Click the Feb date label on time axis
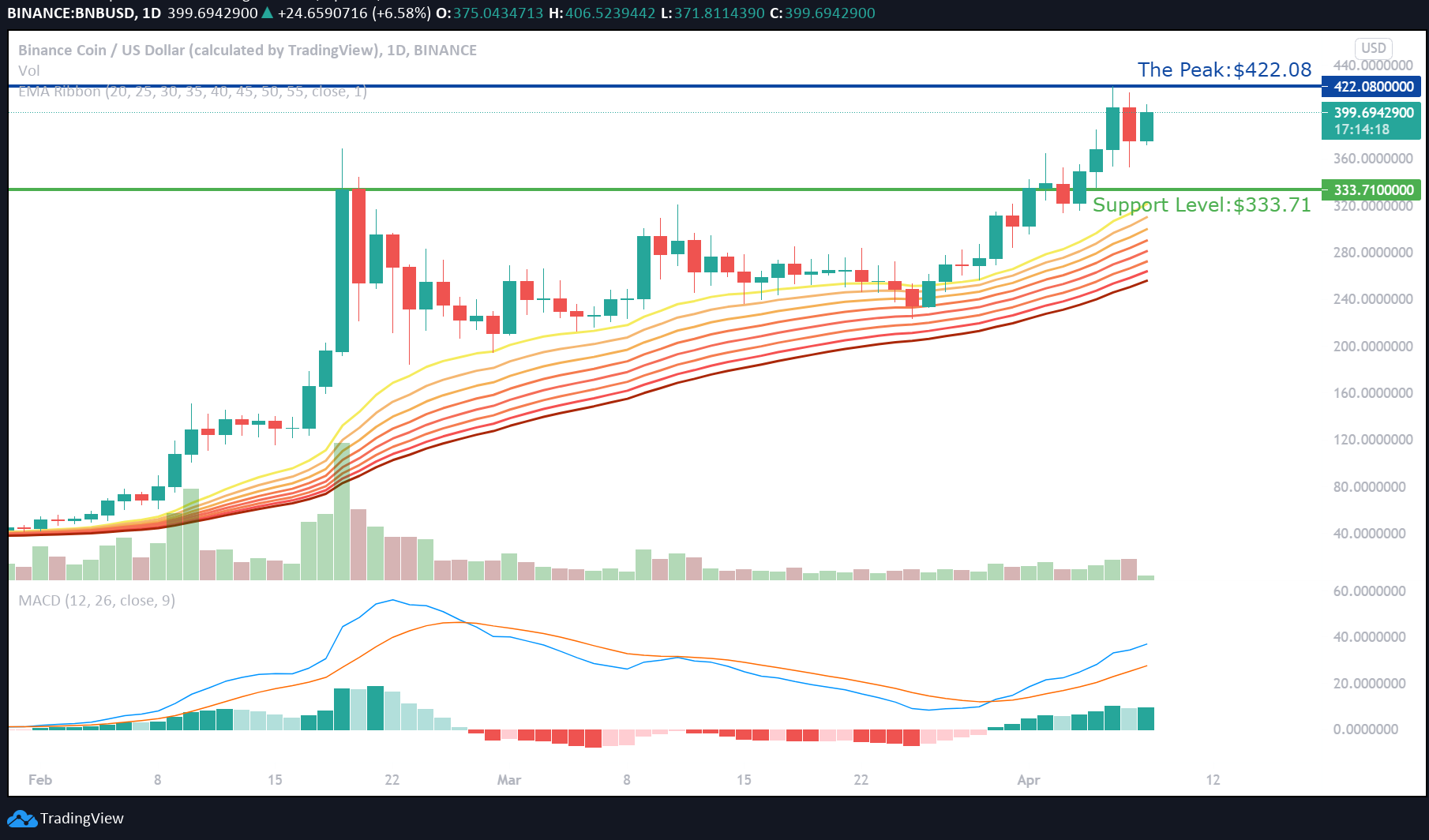Viewport: 1429px width, 840px height. (40, 780)
